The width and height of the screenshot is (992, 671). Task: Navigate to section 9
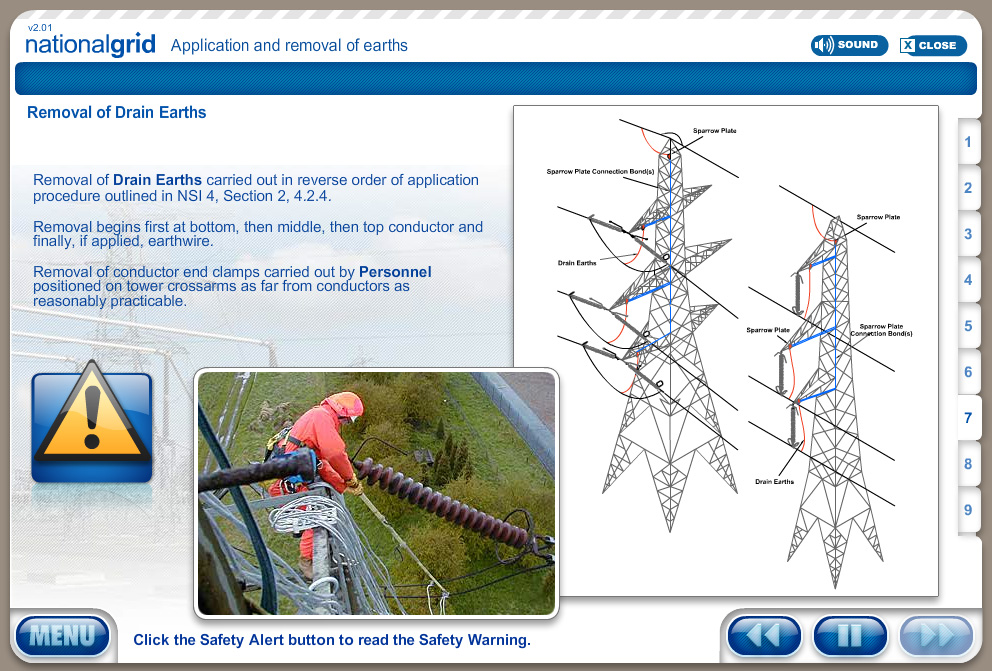click(x=967, y=510)
